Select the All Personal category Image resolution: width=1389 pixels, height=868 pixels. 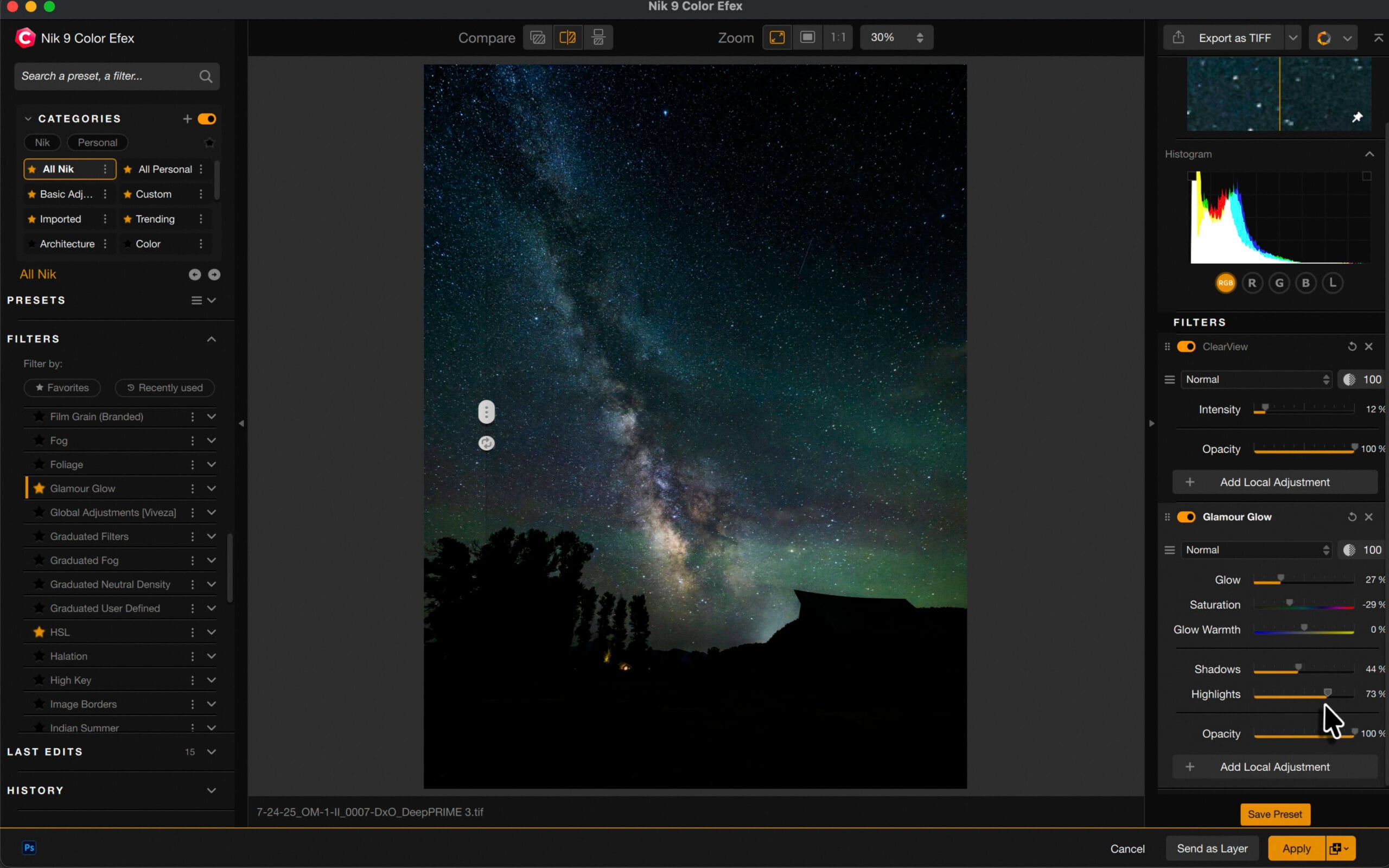(165, 169)
